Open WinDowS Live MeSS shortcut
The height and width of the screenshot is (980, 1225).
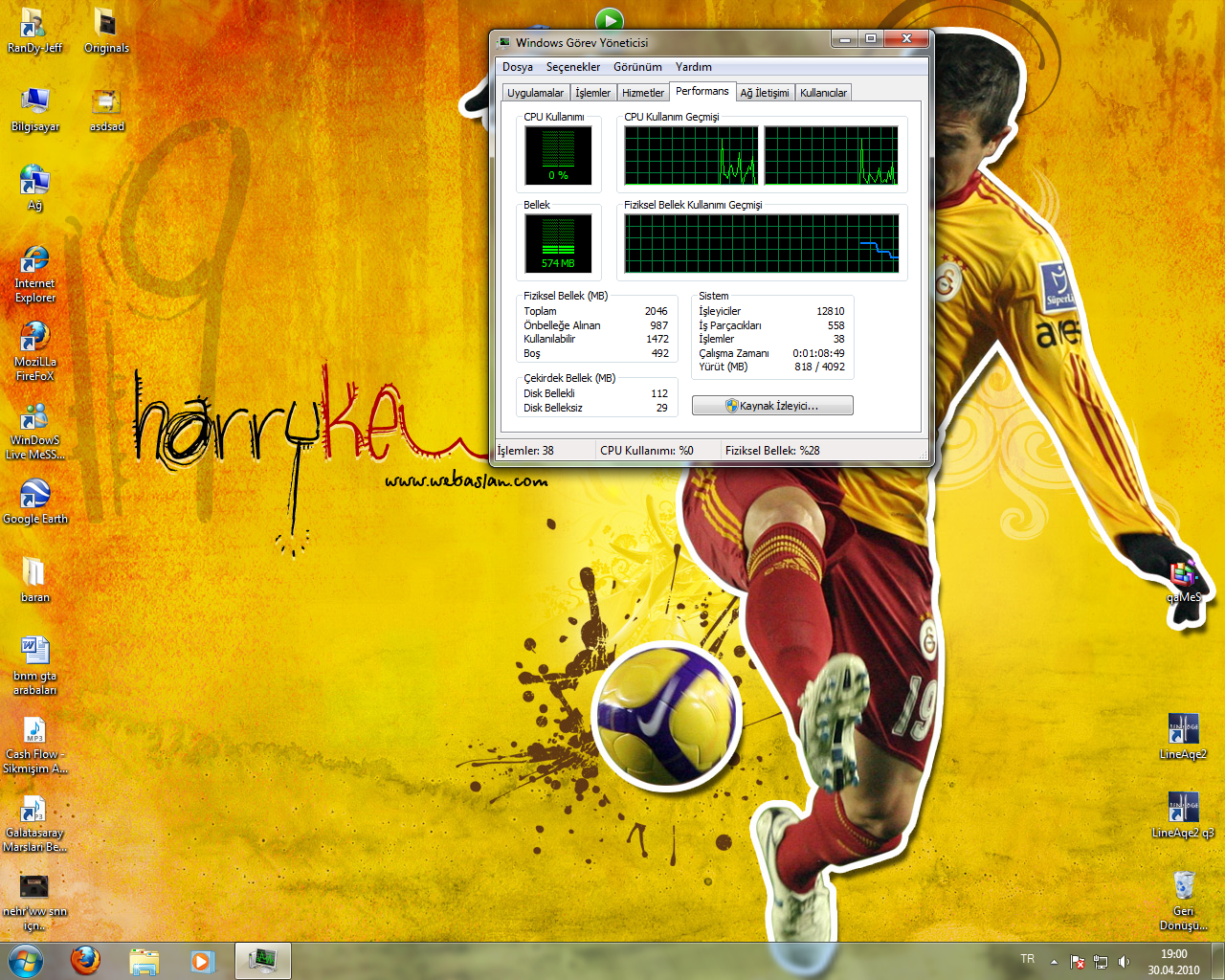(x=34, y=432)
